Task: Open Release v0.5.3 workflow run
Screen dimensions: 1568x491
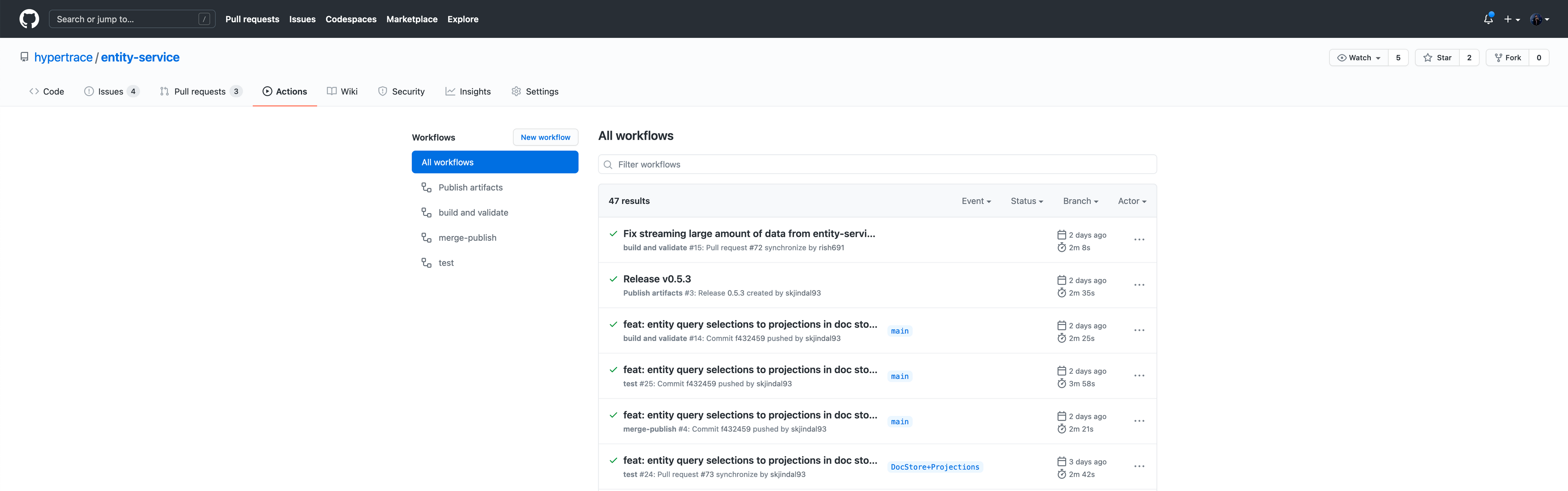Action: (657, 279)
